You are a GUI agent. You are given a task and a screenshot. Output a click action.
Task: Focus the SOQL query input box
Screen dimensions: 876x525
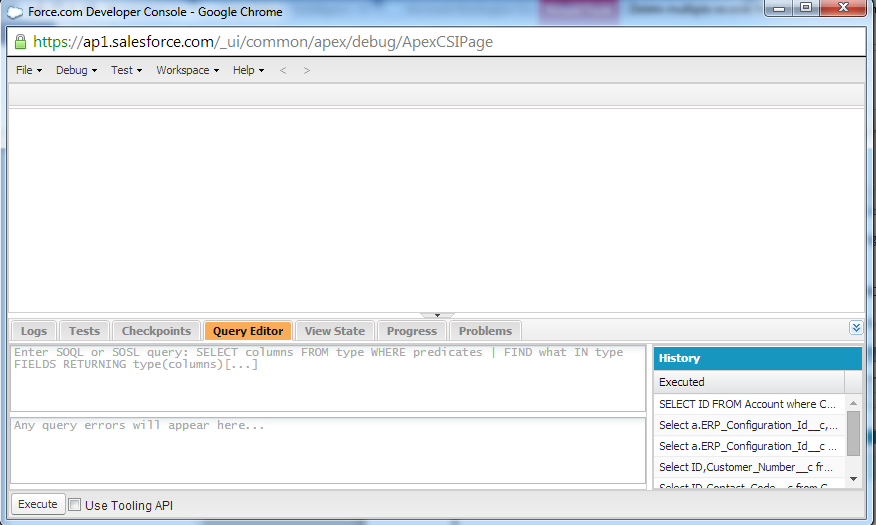tap(328, 378)
